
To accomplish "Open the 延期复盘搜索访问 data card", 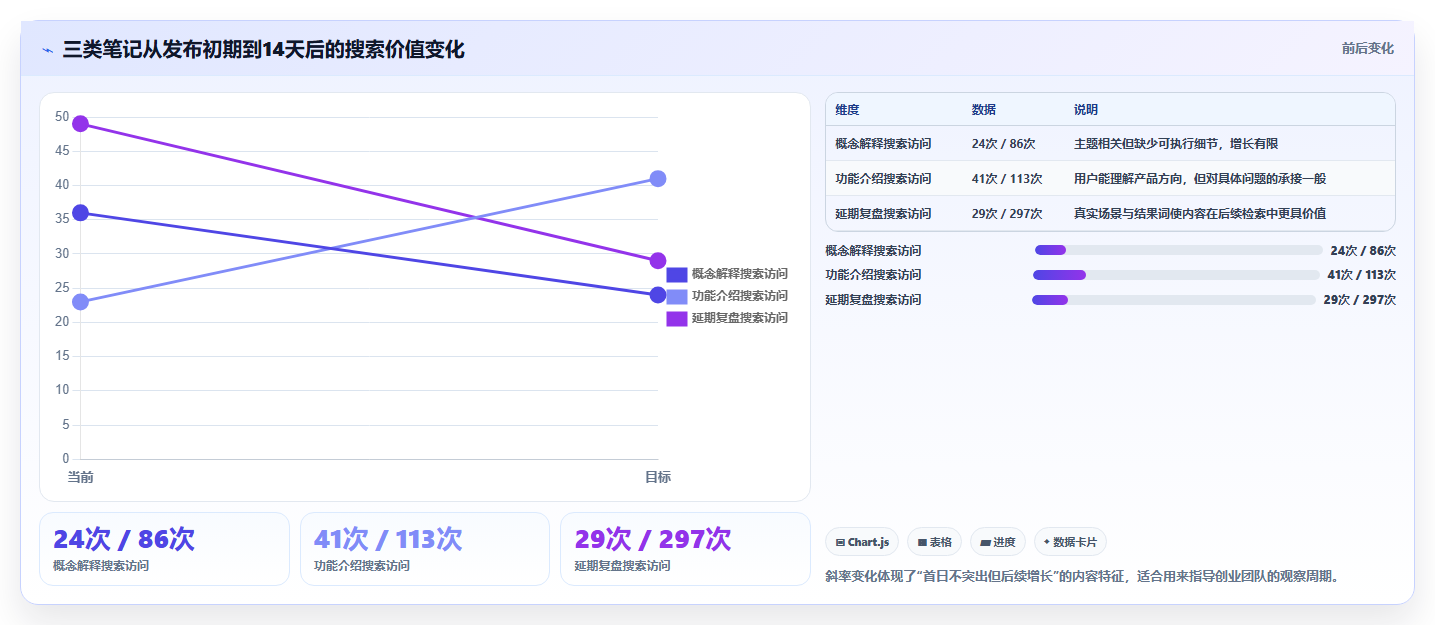I will pos(685,549).
